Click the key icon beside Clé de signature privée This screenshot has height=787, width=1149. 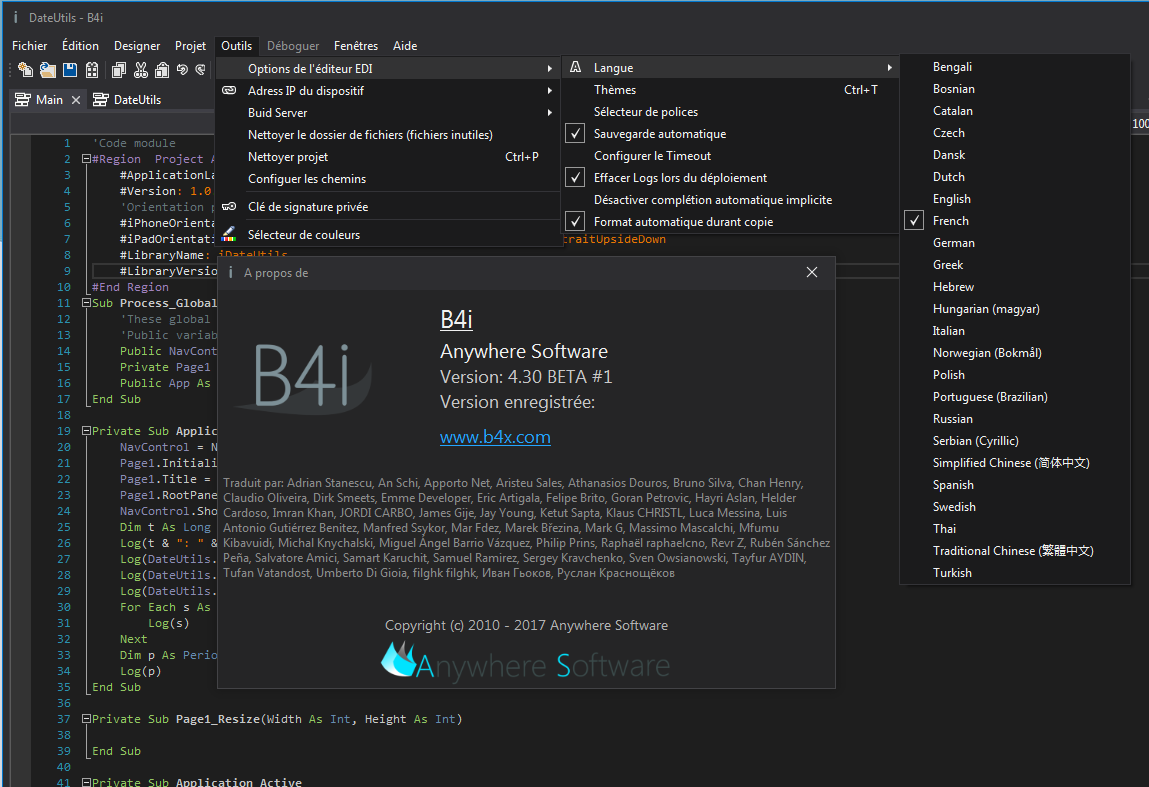tap(229, 207)
